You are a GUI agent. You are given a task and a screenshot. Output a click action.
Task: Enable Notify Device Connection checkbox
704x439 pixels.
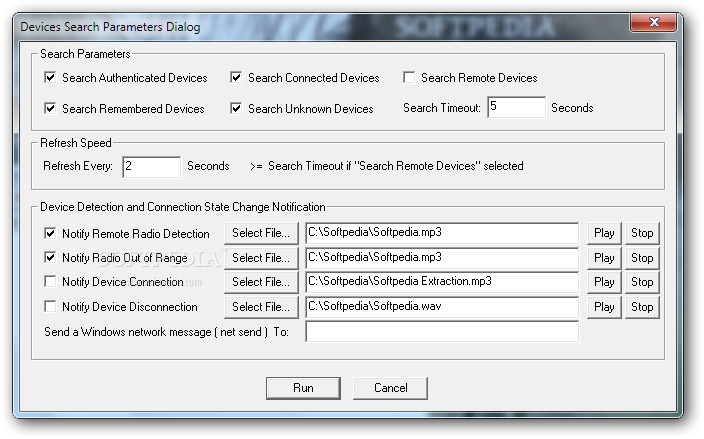(x=50, y=282)
